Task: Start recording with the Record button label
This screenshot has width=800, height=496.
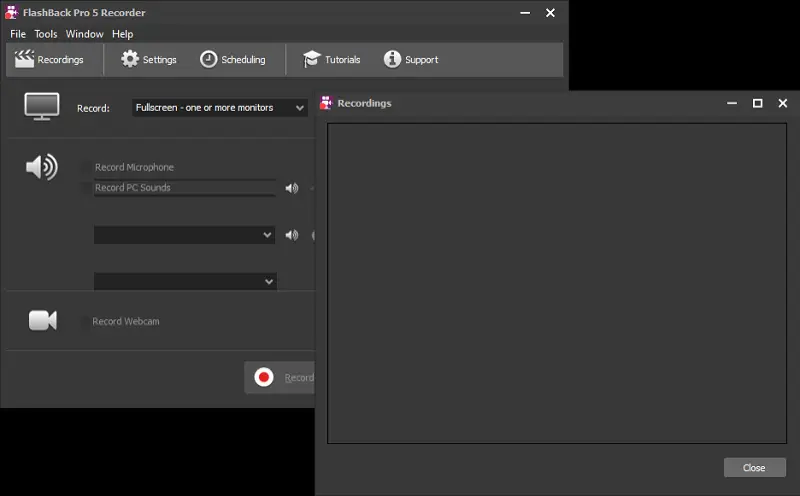Action: pyautogui.click(x=299, y=378)
